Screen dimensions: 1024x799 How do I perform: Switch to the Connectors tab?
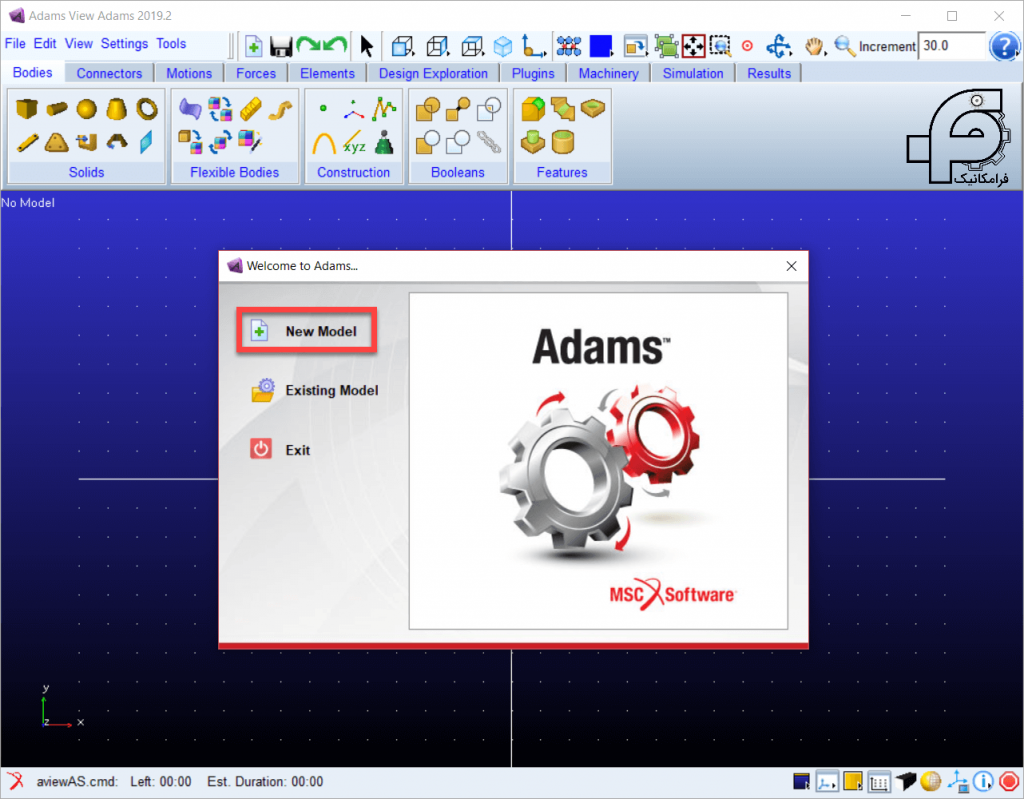[109, 73]
